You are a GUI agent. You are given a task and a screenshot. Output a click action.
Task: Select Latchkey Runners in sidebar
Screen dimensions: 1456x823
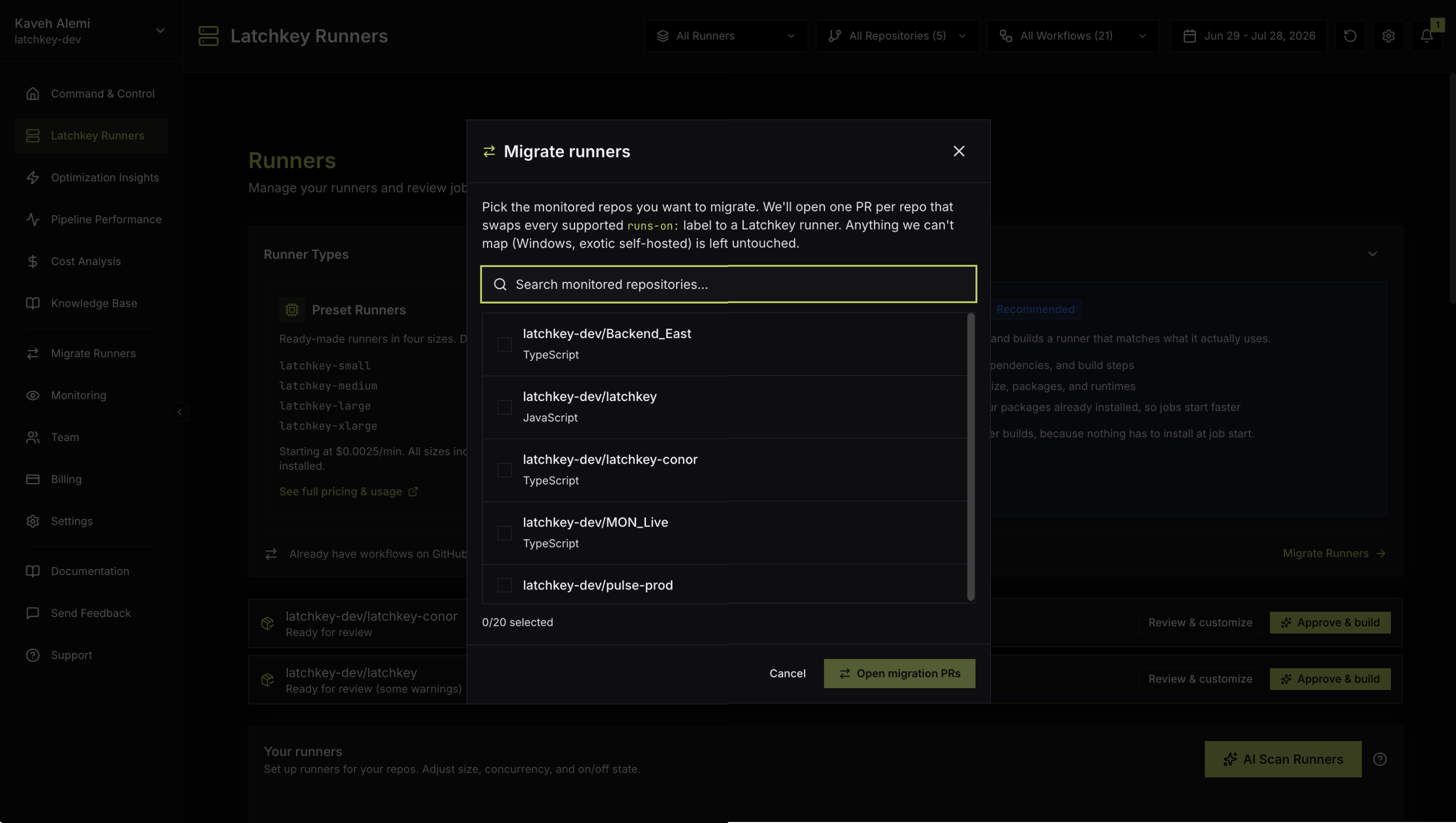90,135
